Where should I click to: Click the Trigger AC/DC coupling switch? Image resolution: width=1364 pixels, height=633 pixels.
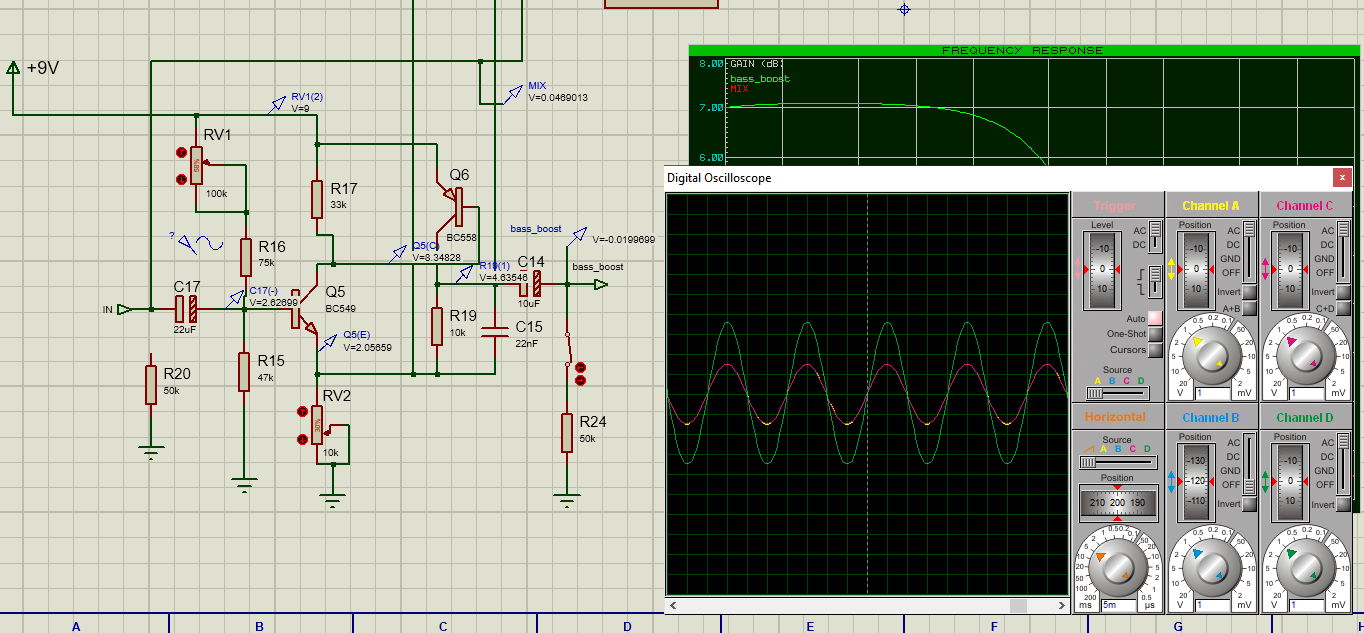point(1155,237)
